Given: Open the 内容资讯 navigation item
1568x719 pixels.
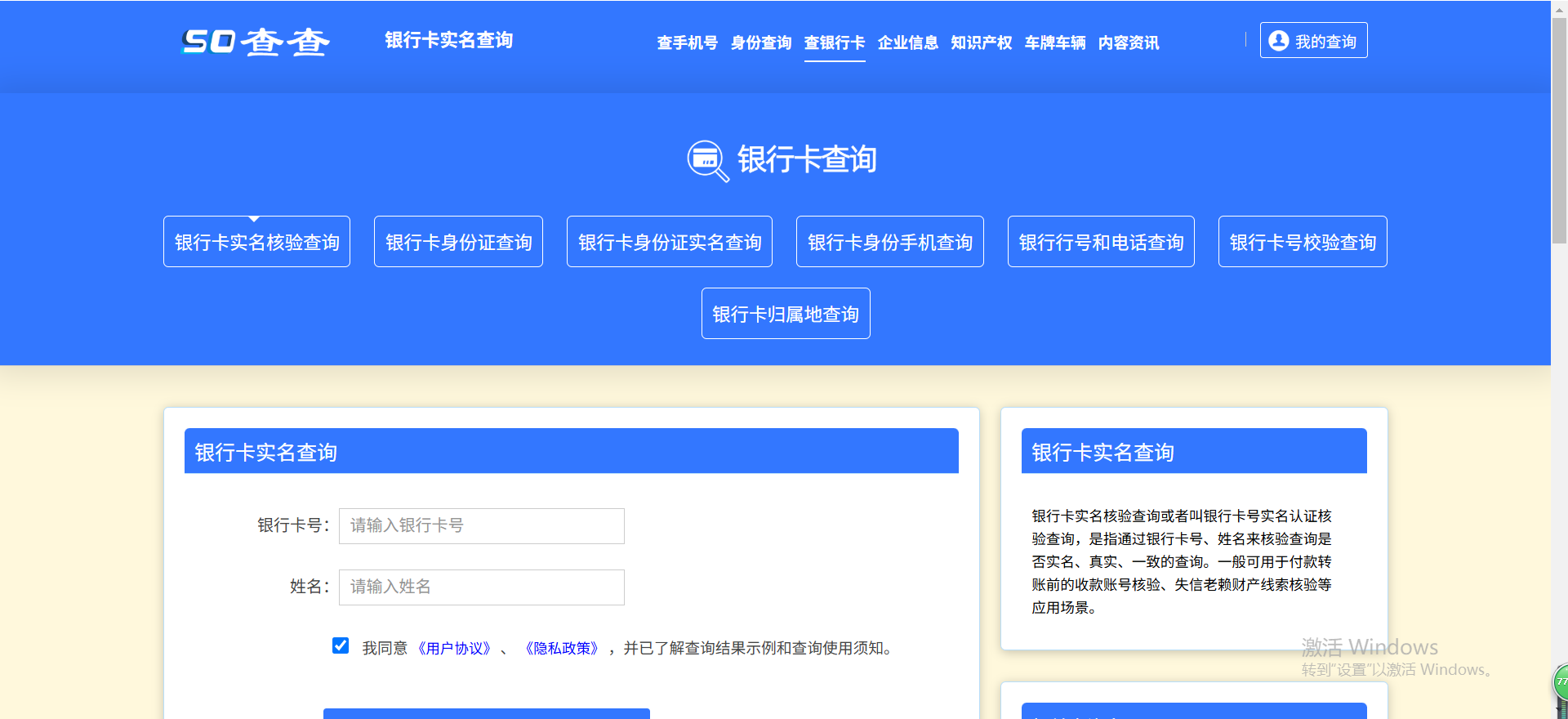Looking at the screenshot, I should click(x=1128, y=42).
